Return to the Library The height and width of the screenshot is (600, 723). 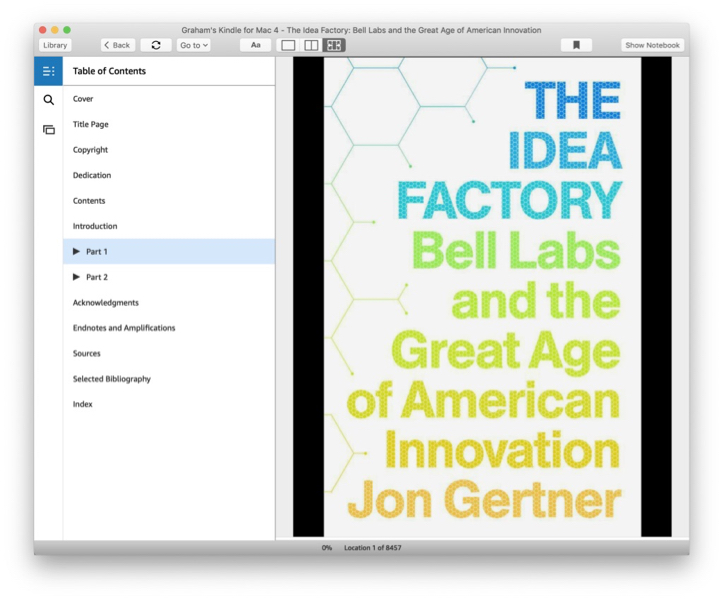pos(55,45)
